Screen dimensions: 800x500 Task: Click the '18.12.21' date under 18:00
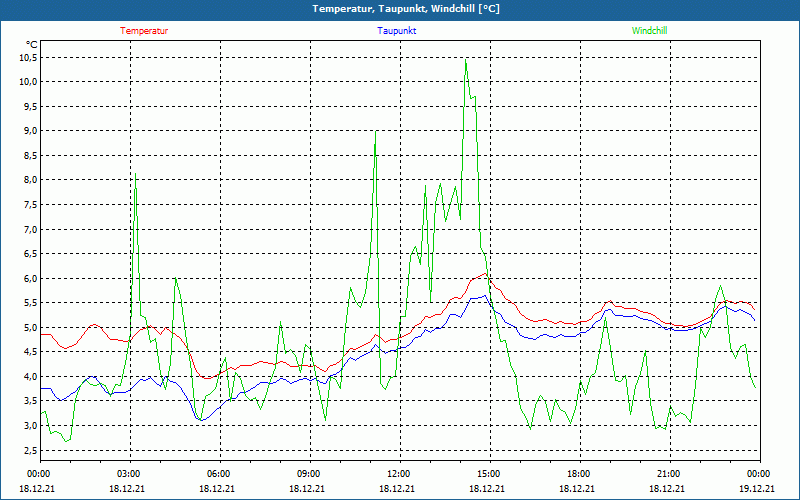577,488
